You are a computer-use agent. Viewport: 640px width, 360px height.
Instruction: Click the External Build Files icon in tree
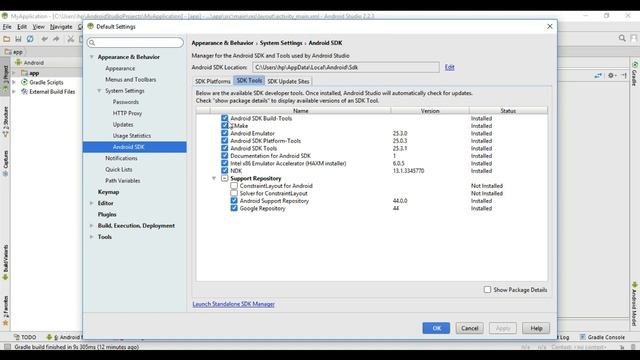[x=24, y=91]
